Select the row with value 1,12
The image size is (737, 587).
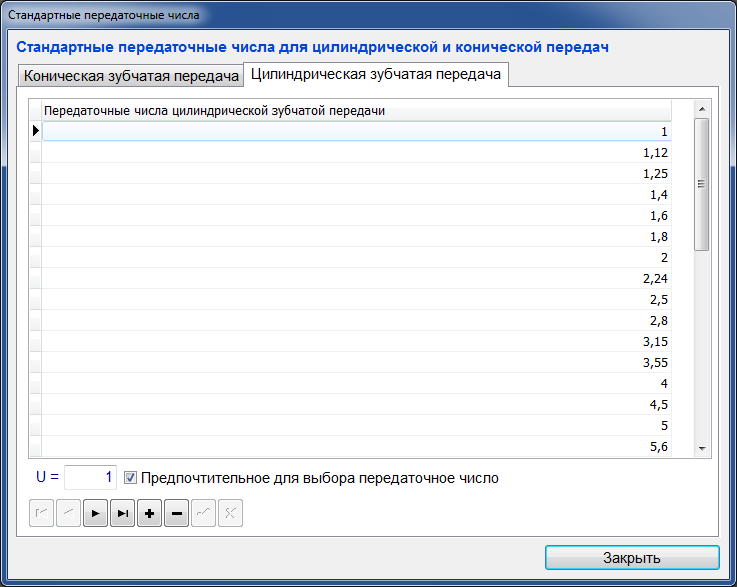pyautogui.click(x=356, y=152)
